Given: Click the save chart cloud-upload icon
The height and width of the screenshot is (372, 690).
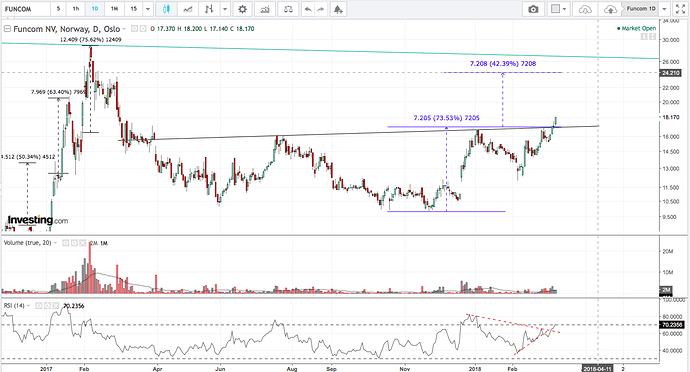Looking at the screenshot, I should click(x=610, y=9).
